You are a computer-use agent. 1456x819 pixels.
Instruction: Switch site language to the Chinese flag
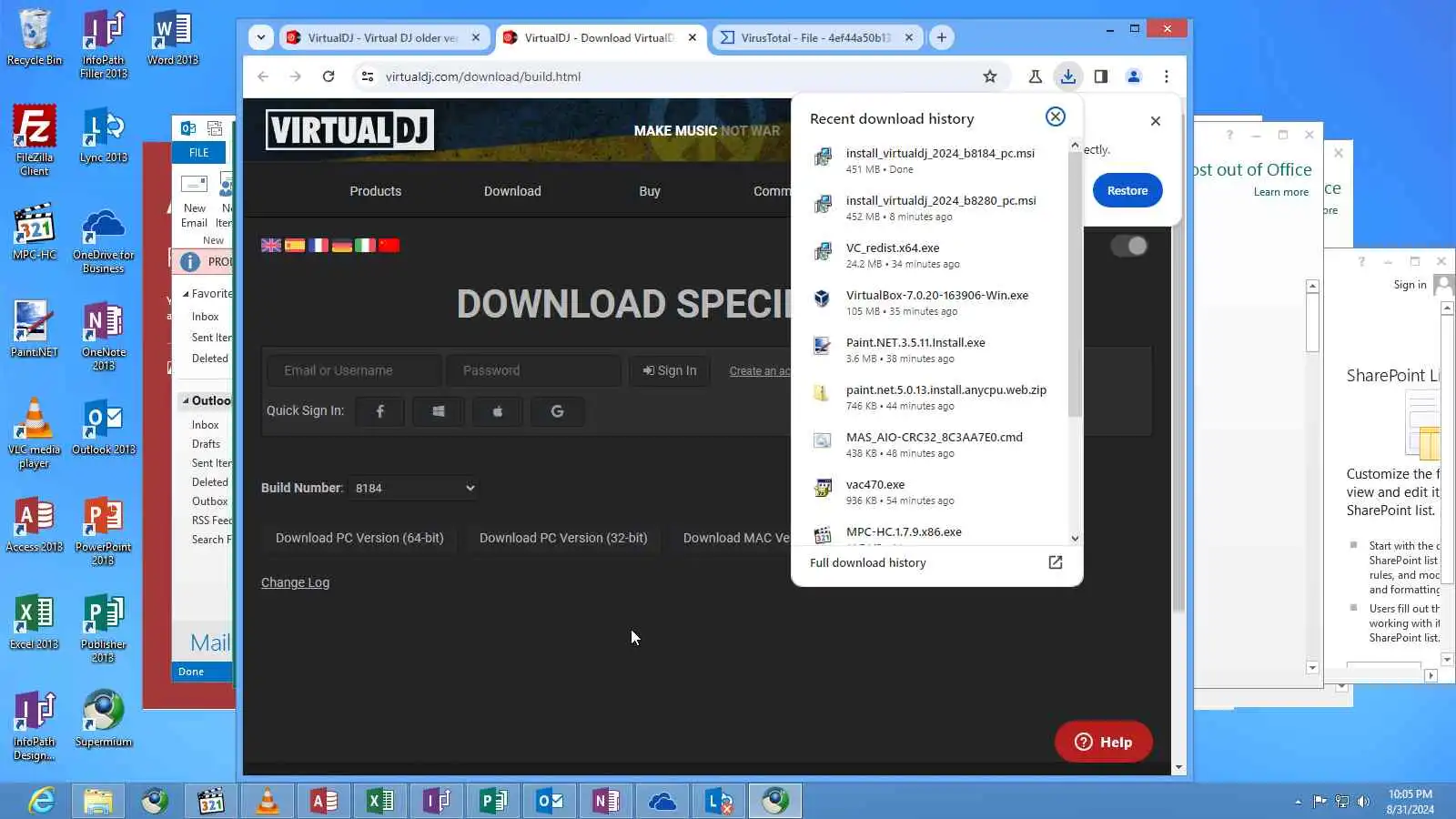pyautogui.click(x=389, y=246)
